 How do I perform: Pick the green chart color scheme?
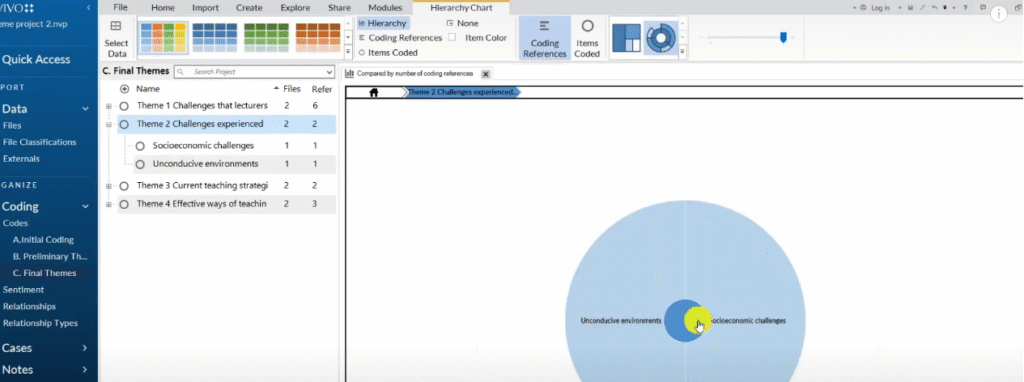tap(266, 37)
